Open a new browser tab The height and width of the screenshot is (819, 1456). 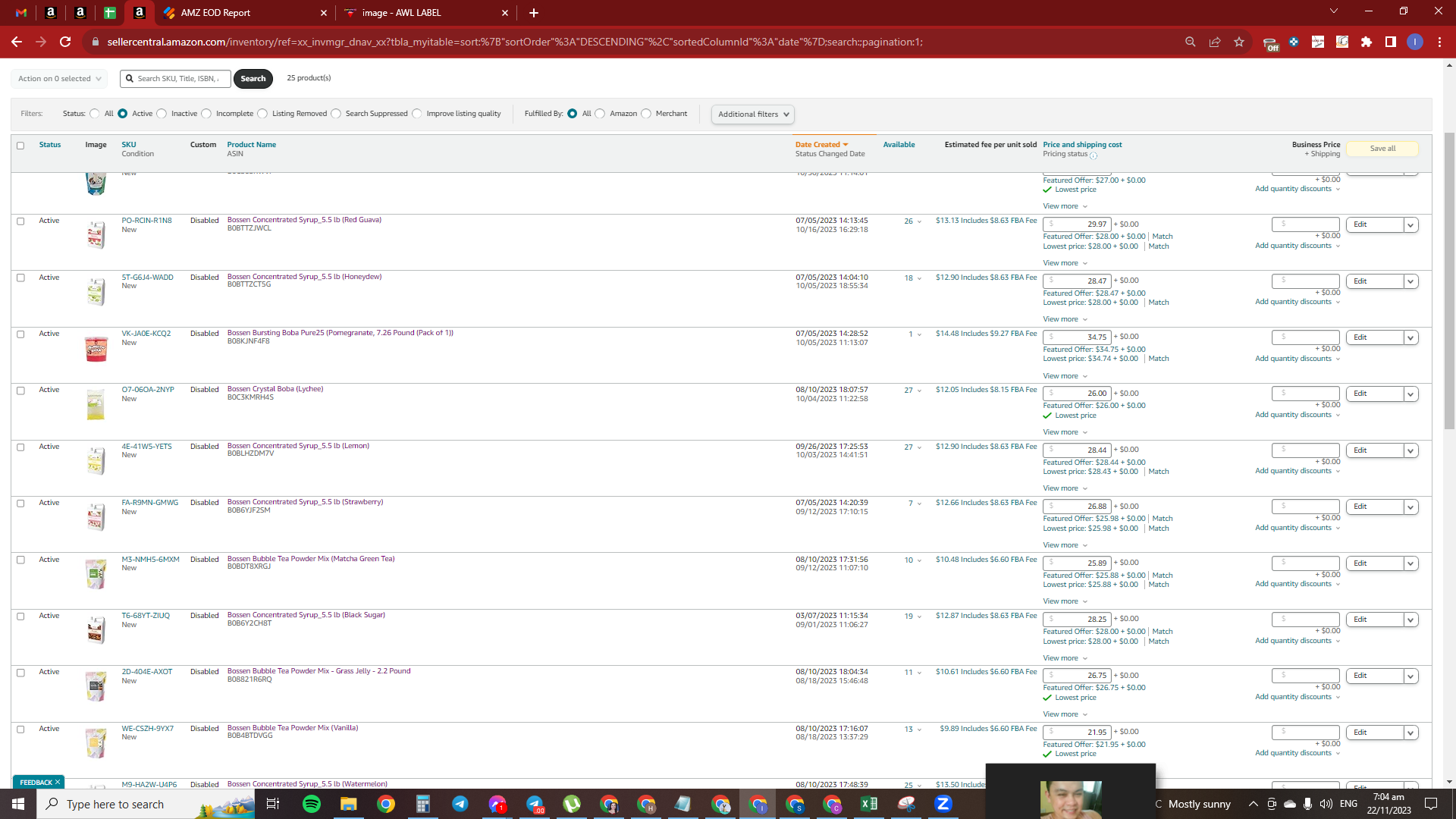534,13
